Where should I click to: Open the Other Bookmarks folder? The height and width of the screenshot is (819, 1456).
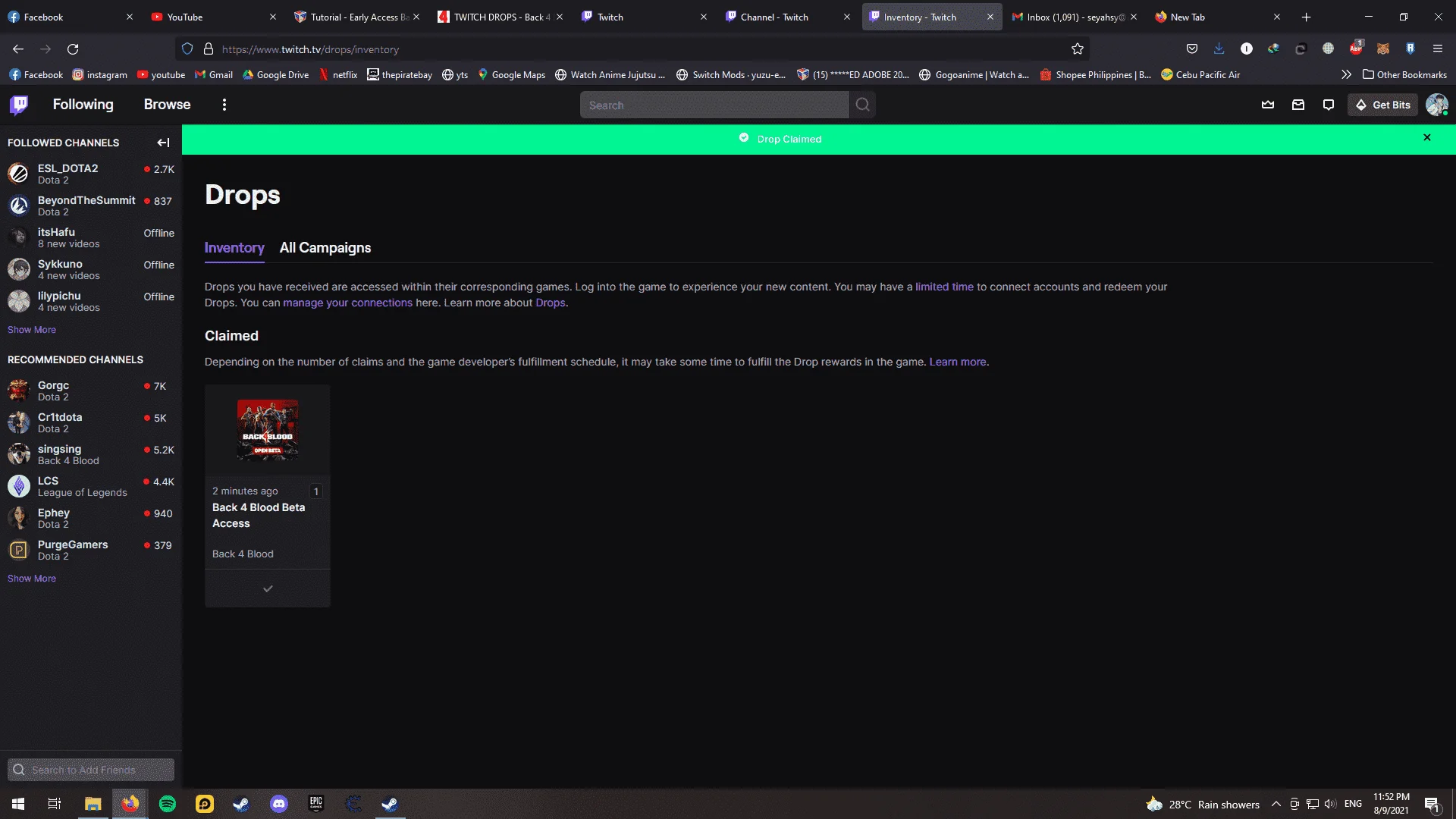tap(1404, 74)
